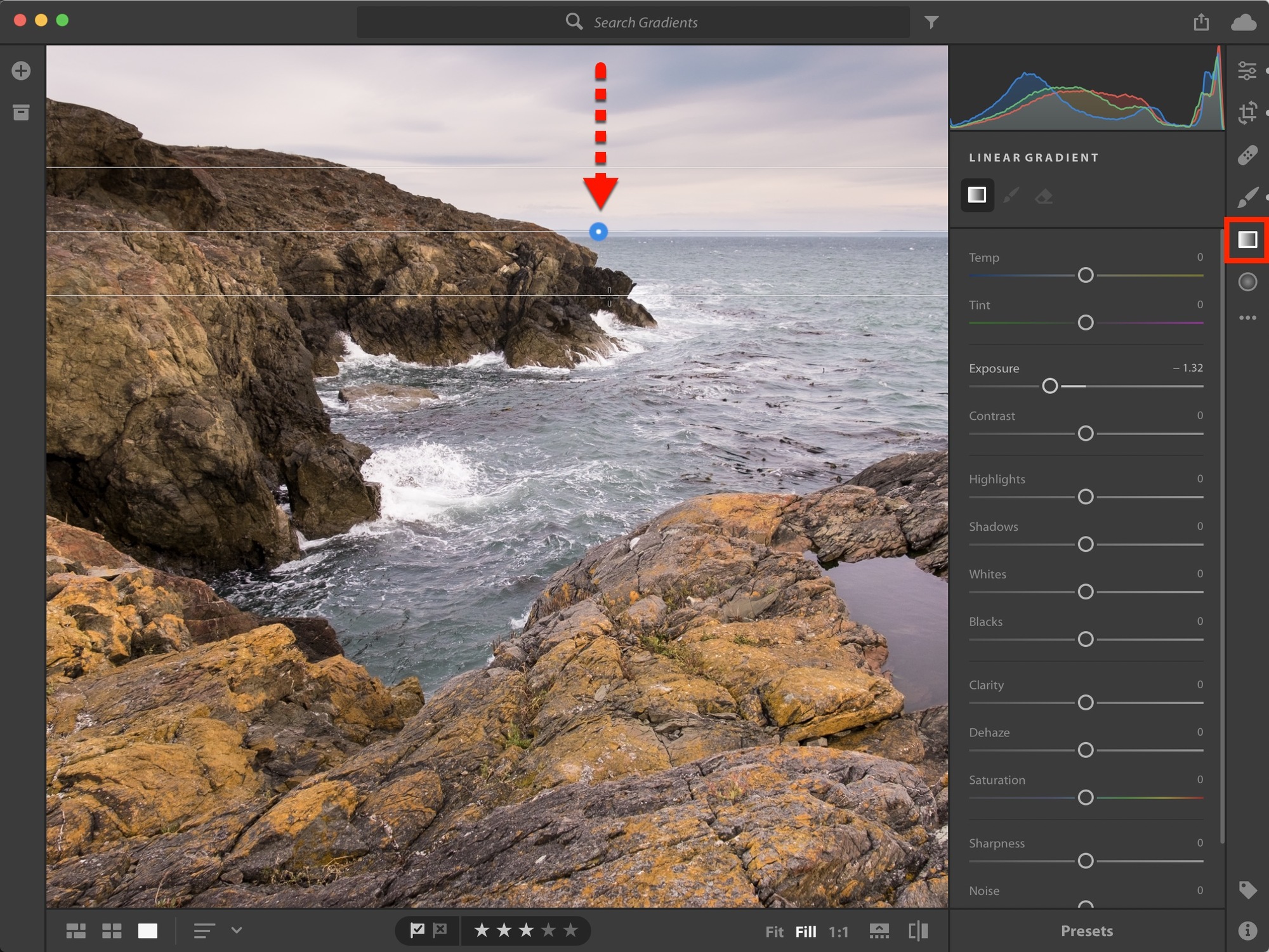Flag photo as picked

pos(417,930)
